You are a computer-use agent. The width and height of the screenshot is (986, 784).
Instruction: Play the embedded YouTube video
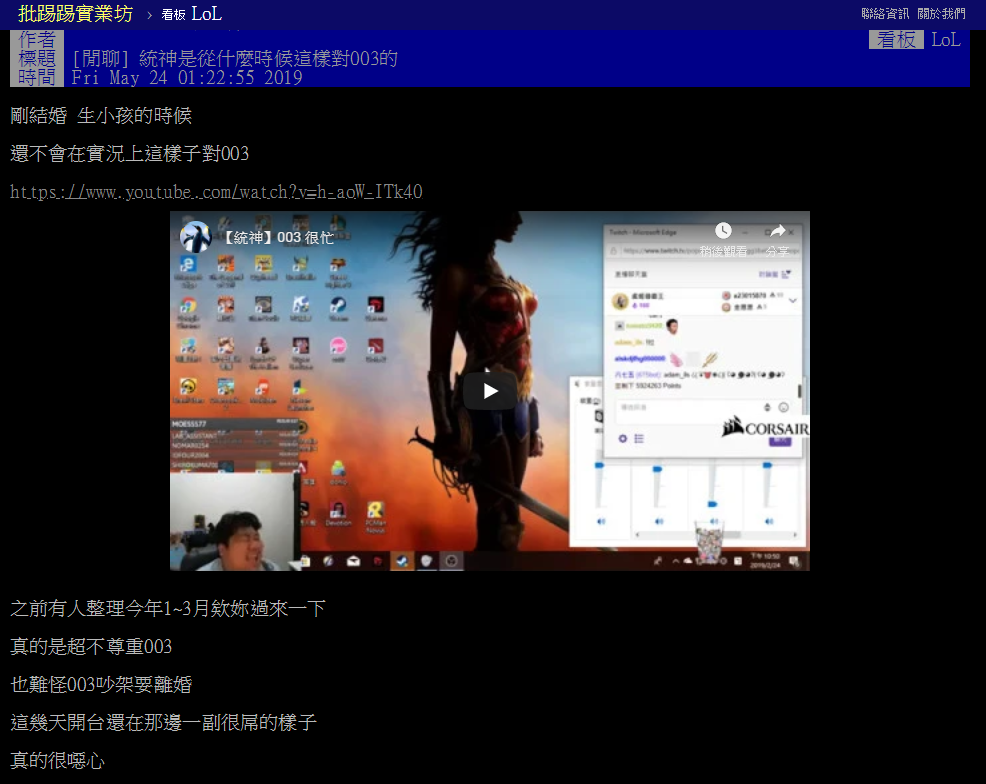click(489, 391)
